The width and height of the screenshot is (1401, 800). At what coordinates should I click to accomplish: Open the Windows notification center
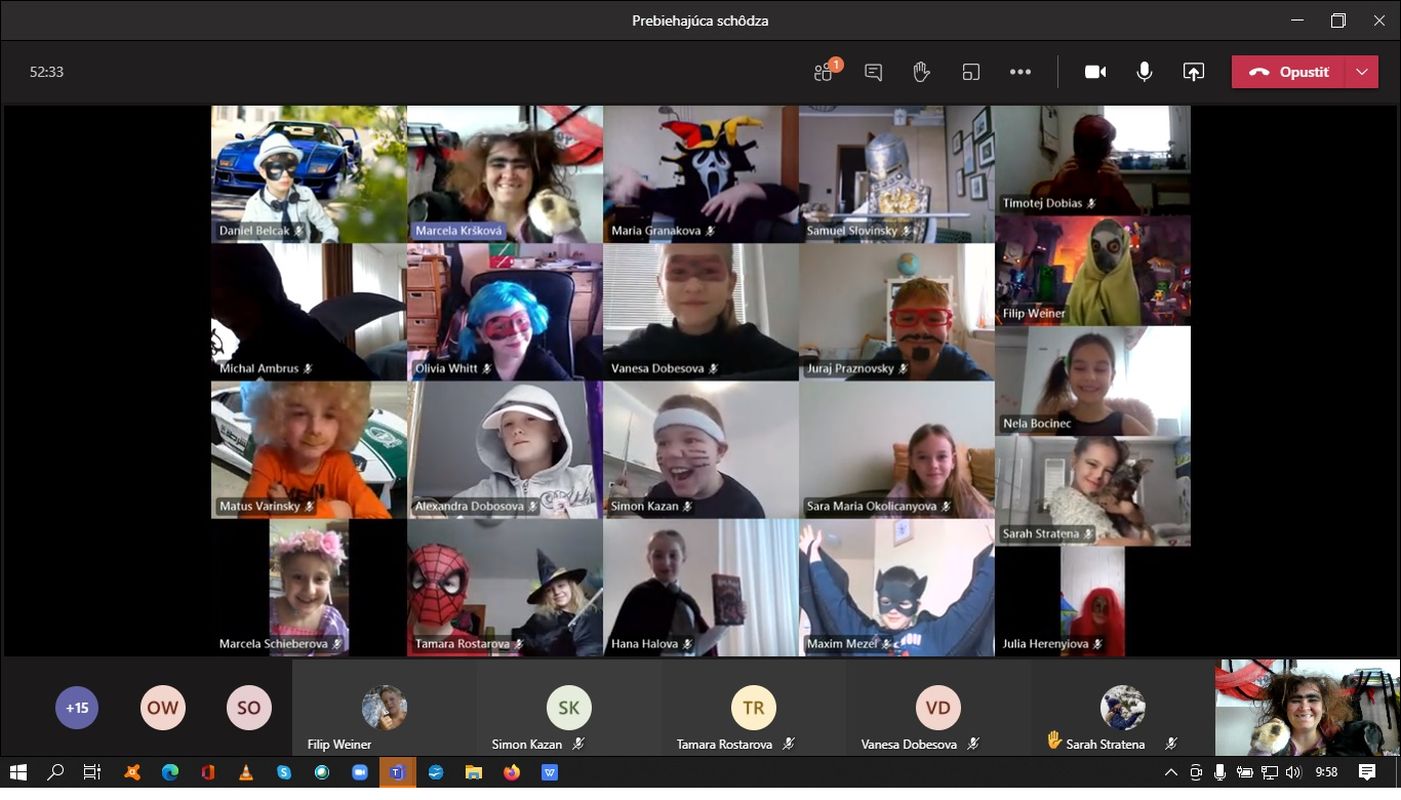1367,772
